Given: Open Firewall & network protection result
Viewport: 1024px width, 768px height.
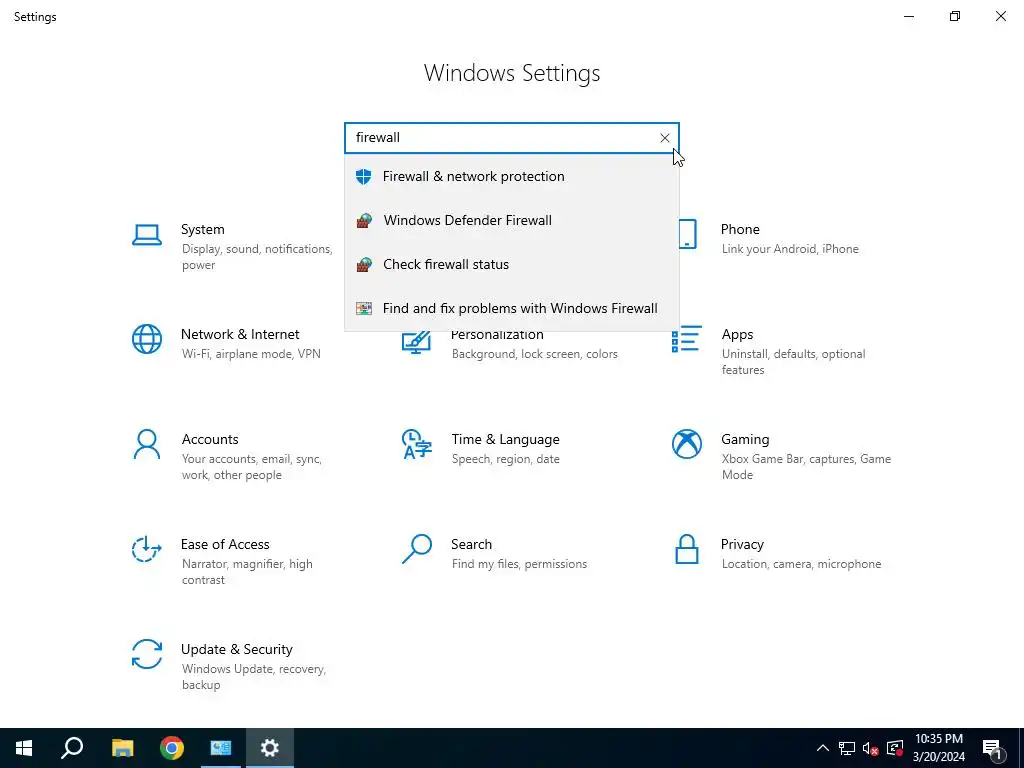Looking at the screenshot, I should pos(512,176).
